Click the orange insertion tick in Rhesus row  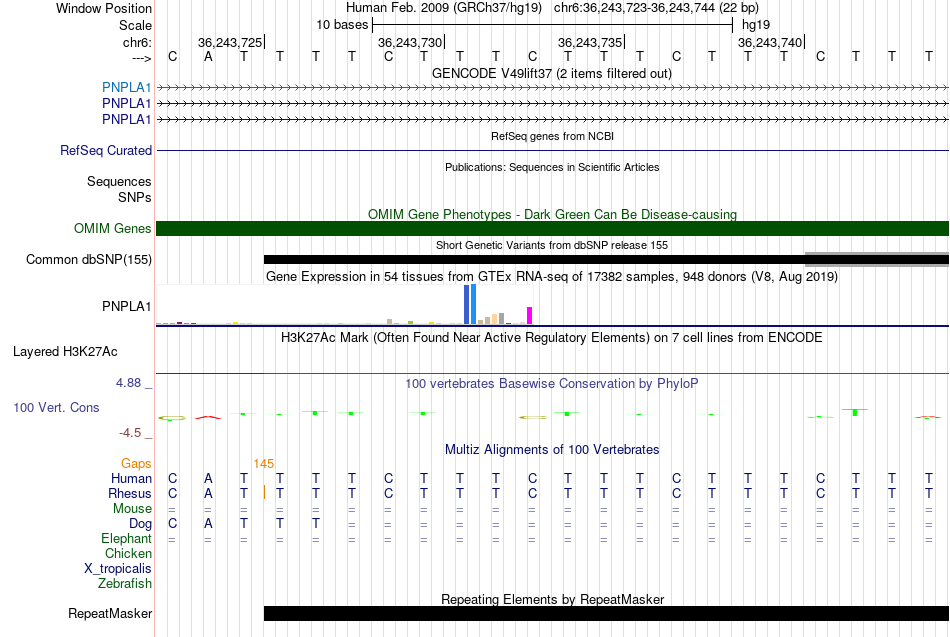point(264,492)
